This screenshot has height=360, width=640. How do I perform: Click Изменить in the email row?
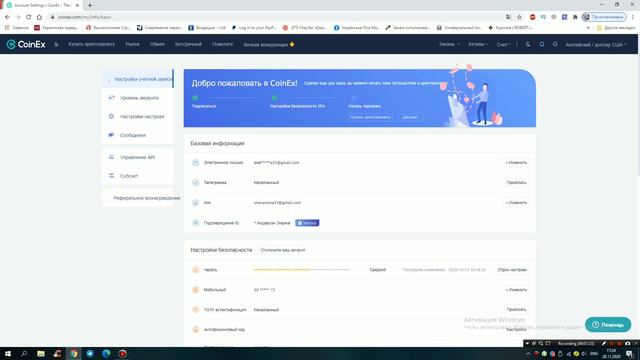coord(516,162)
